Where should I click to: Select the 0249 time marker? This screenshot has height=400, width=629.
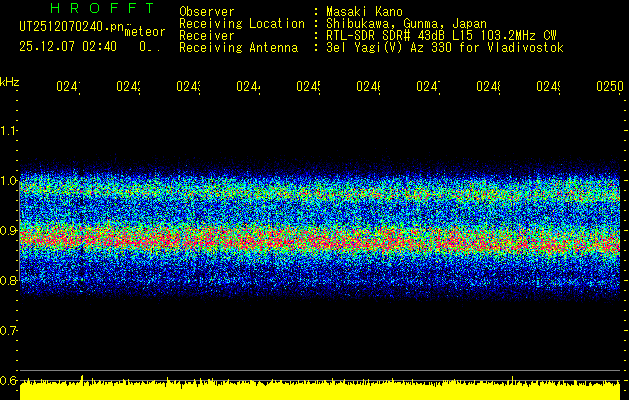[x=549, y=87]
